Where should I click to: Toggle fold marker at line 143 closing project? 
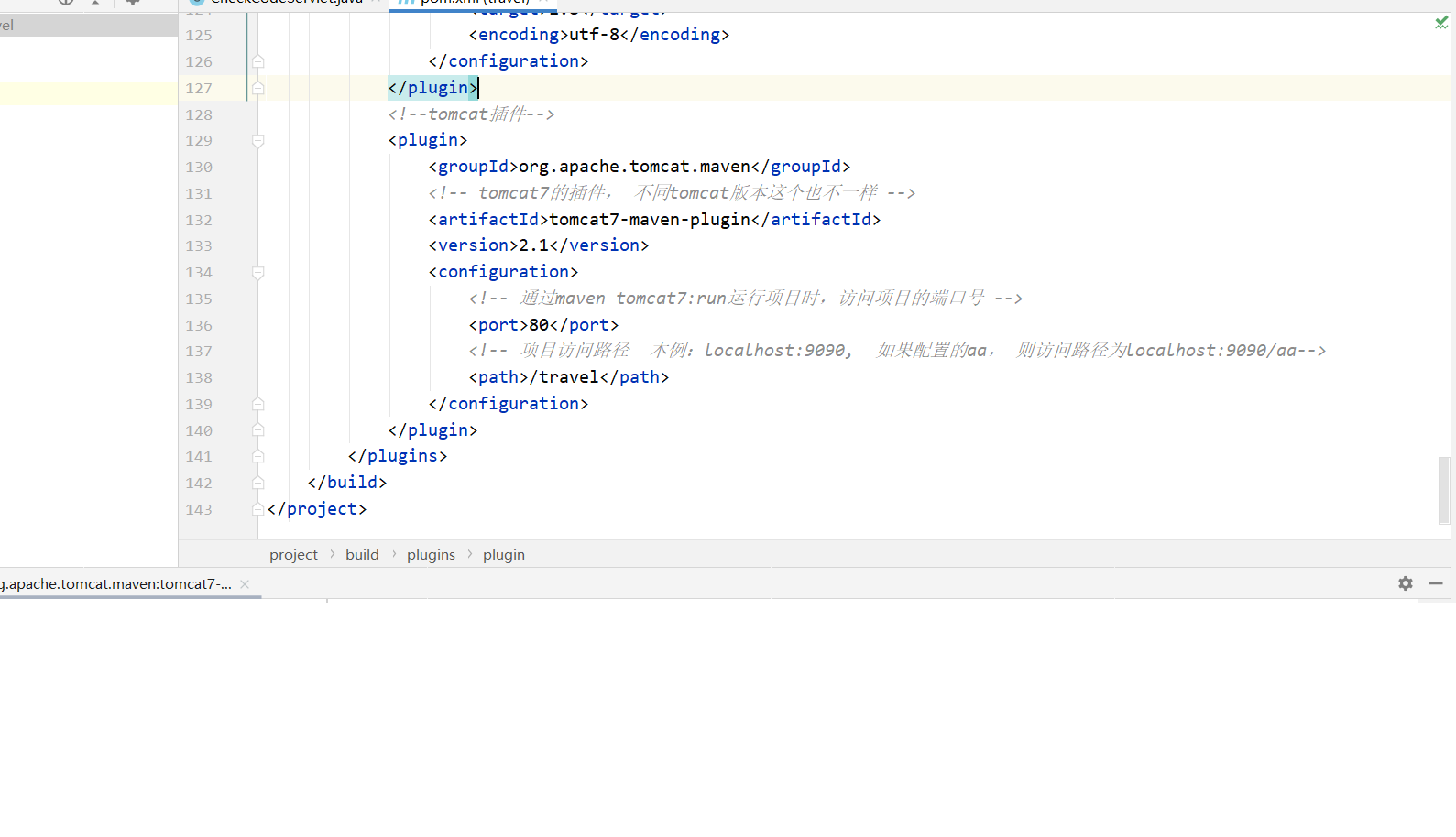point(258,509)
